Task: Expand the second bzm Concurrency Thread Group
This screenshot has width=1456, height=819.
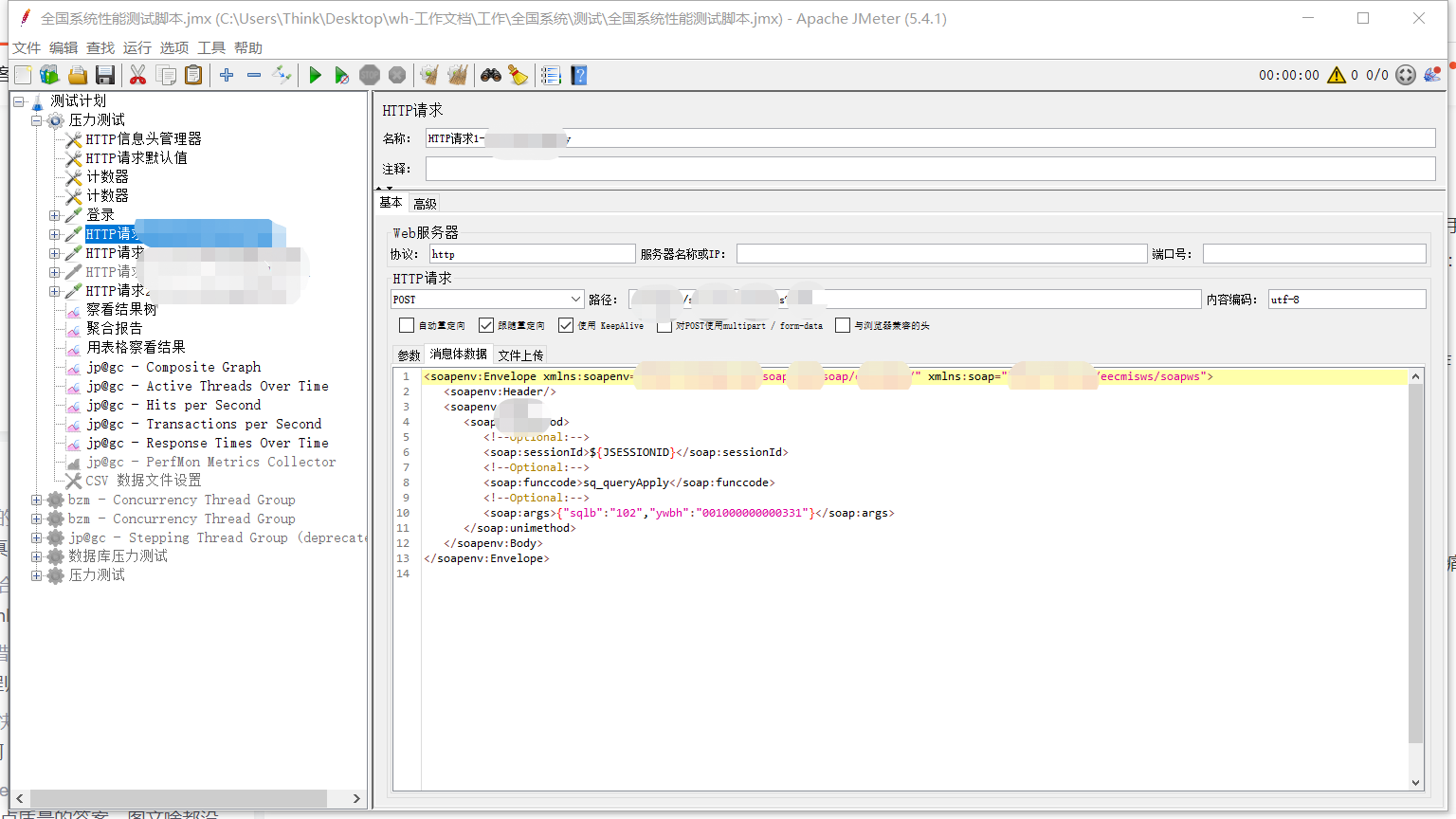Action: pyautogui.click(x=36, y=519)
